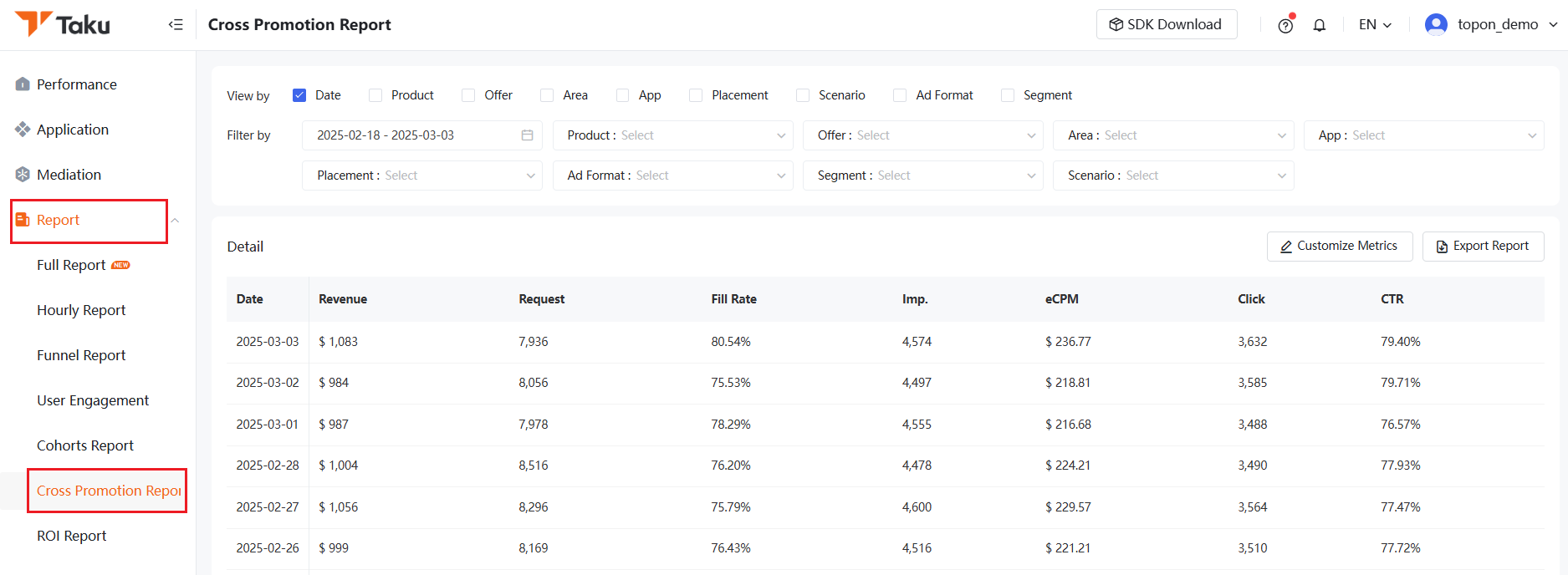Viewport: 1568px width, 575px height.
Task: Navigate to User Engagement
Action: coord(93,400)
